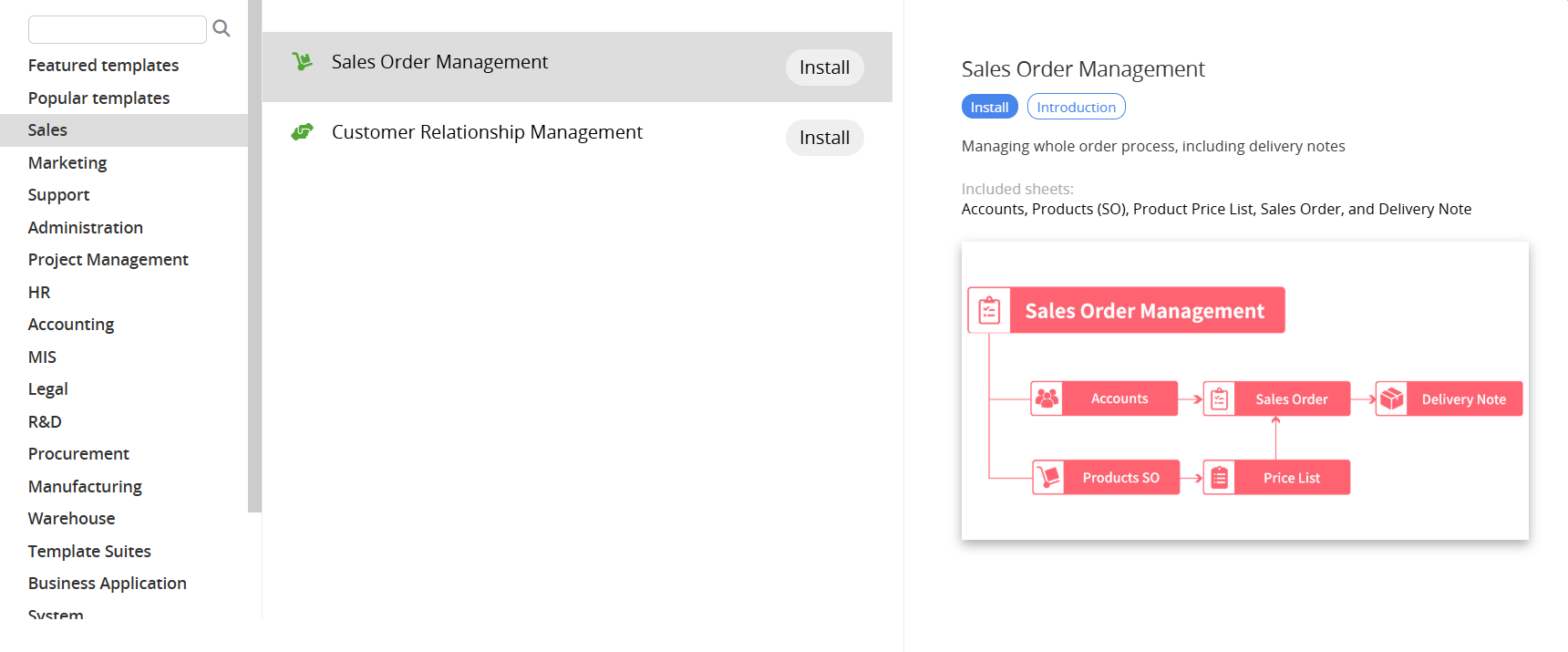Install Sales Order Management from the list
Screen dimensions: 1568x652
click(x=824, y=67)
